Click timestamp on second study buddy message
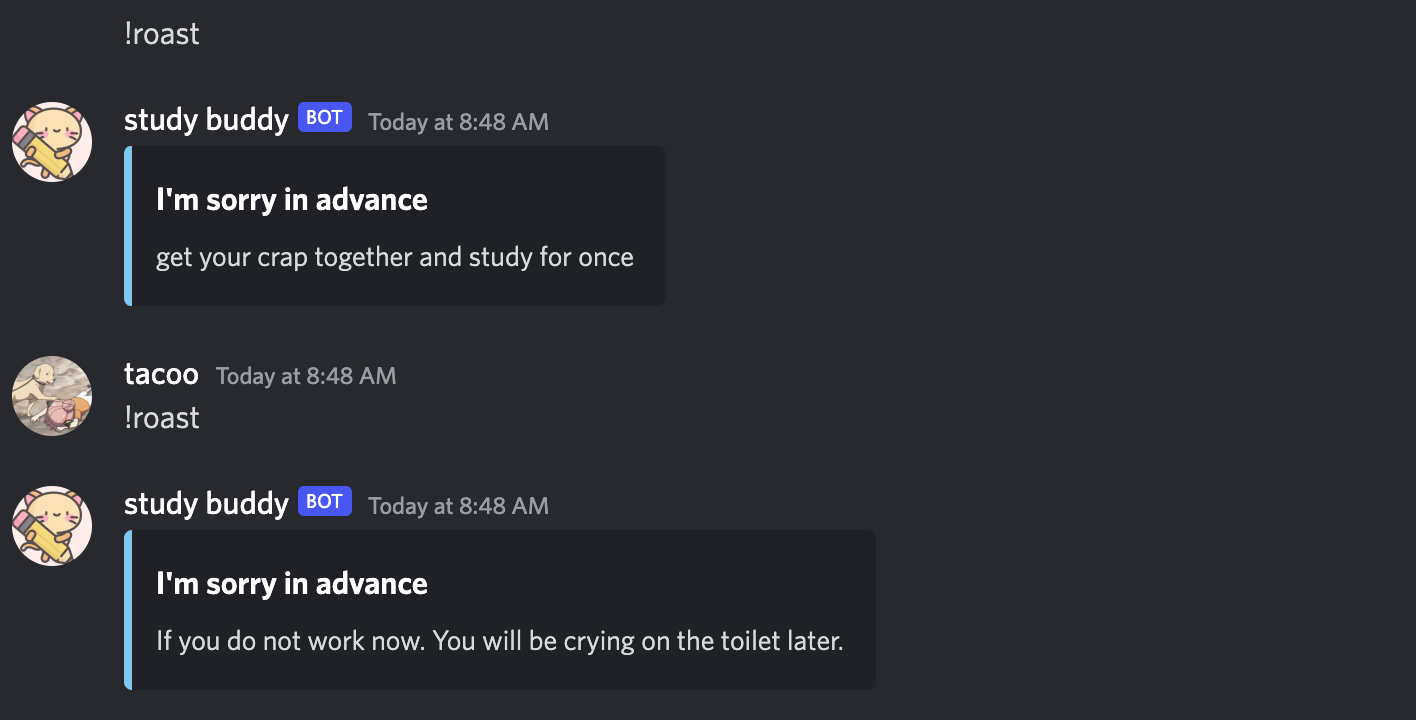1416x720 pixels. pos(458,506)
